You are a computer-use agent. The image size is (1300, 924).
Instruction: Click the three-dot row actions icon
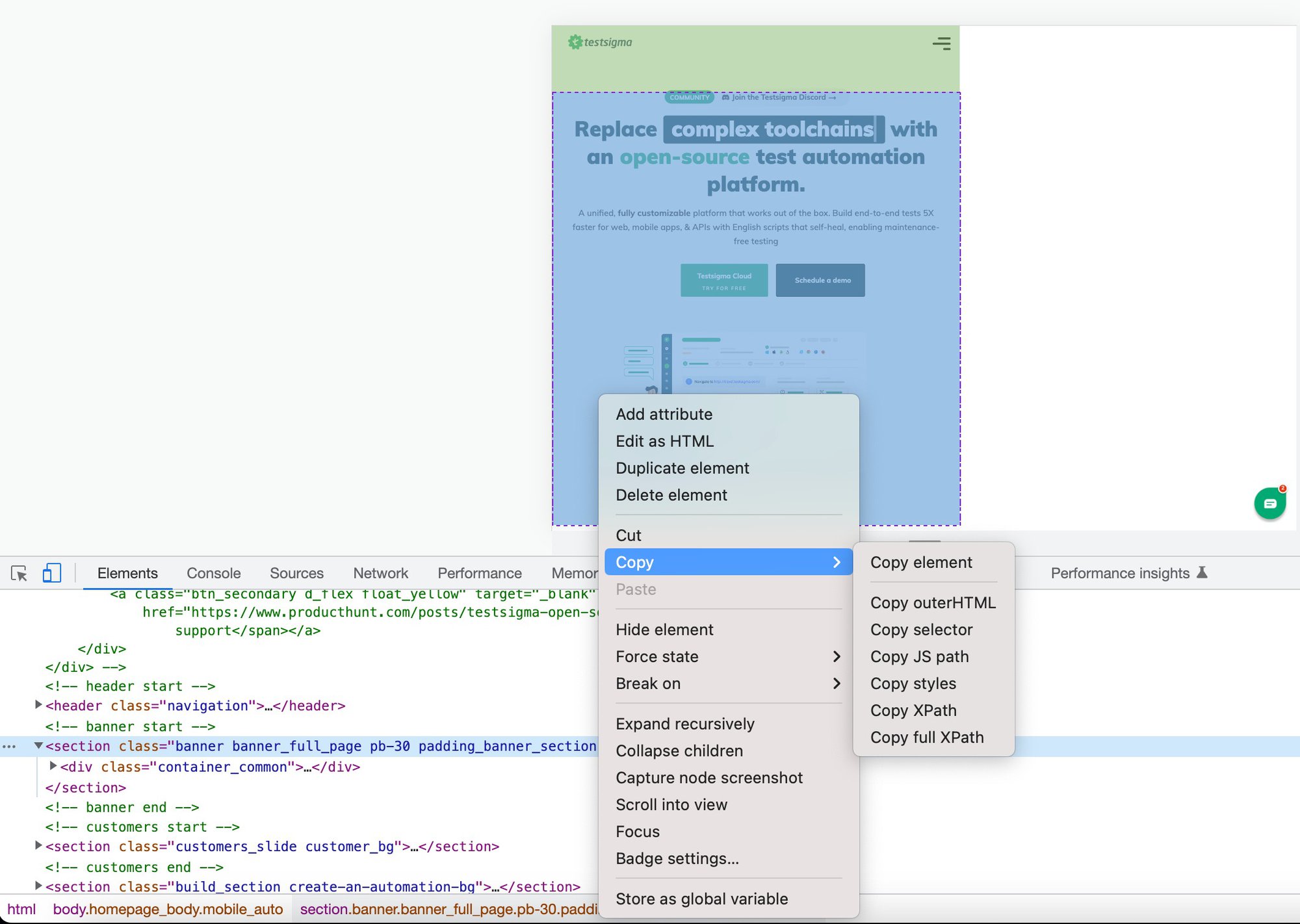point(9,747)
